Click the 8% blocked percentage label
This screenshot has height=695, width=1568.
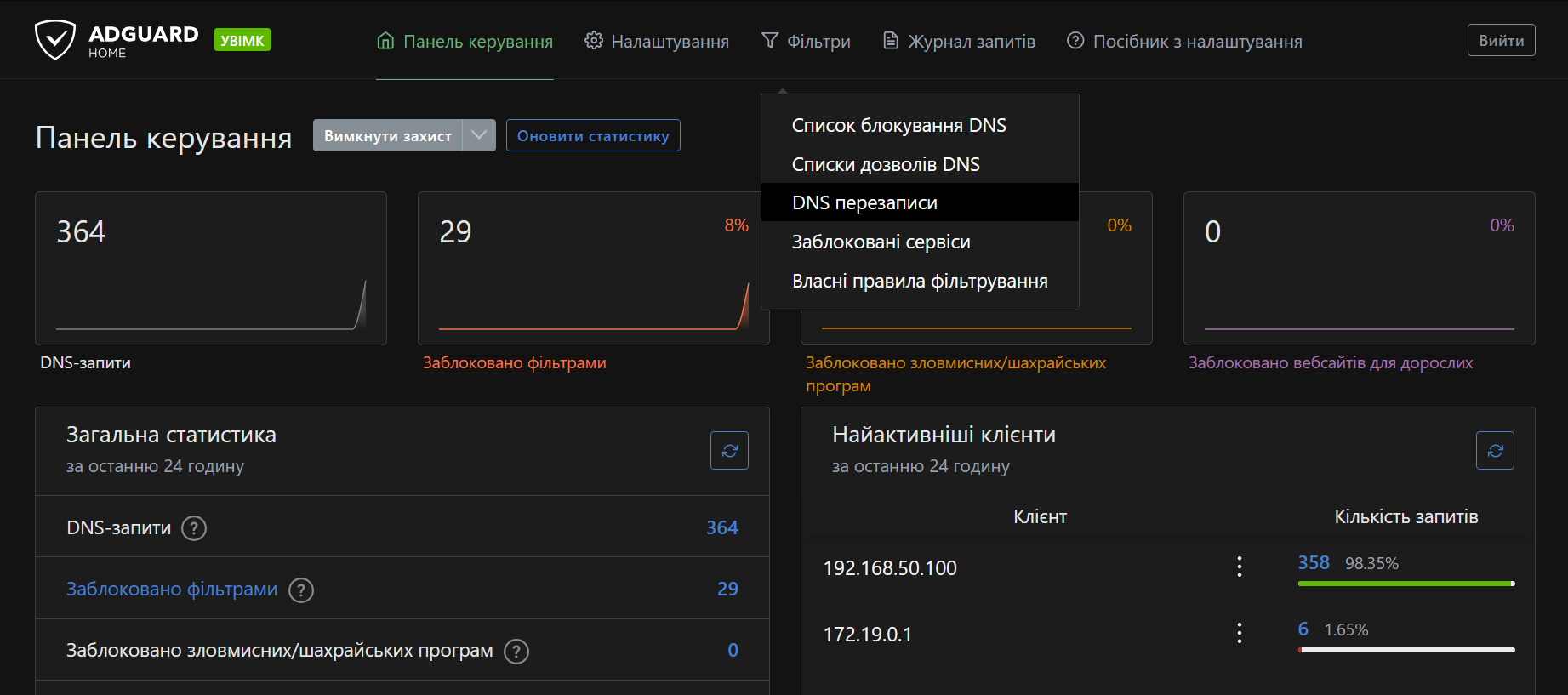[737, 225]
